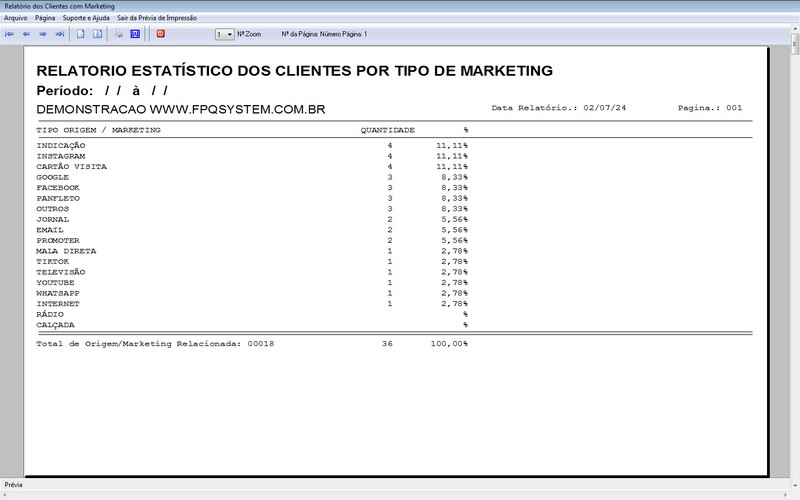
Task: Open the Página menu
Action: 45,18
